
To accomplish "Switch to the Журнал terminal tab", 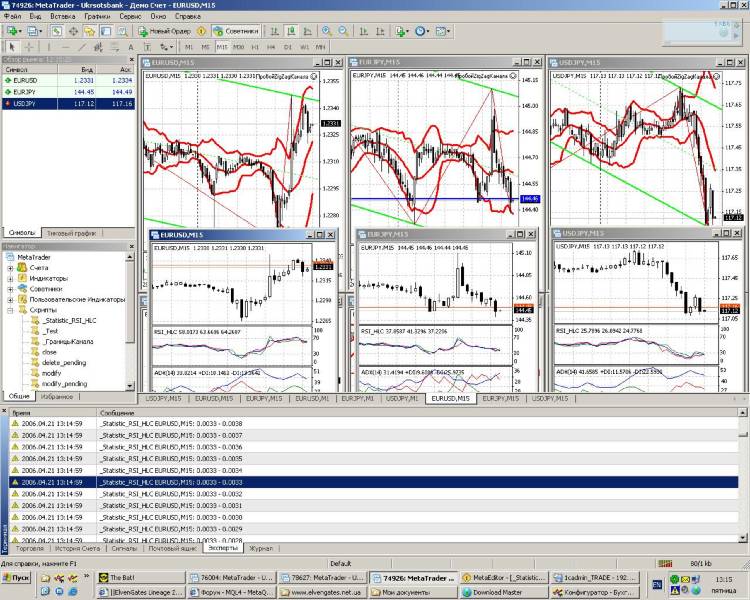I will click(261, 548).
